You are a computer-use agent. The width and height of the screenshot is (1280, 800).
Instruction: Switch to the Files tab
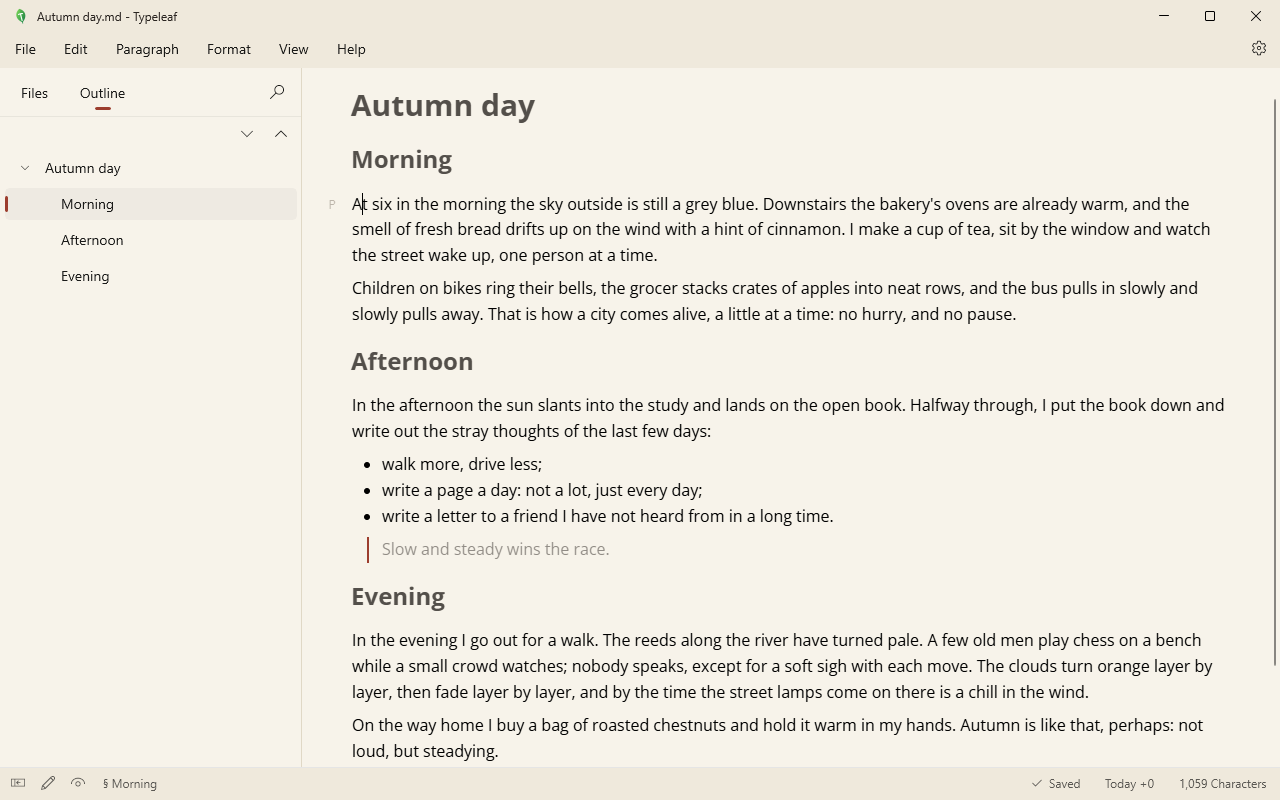[34, 93]
